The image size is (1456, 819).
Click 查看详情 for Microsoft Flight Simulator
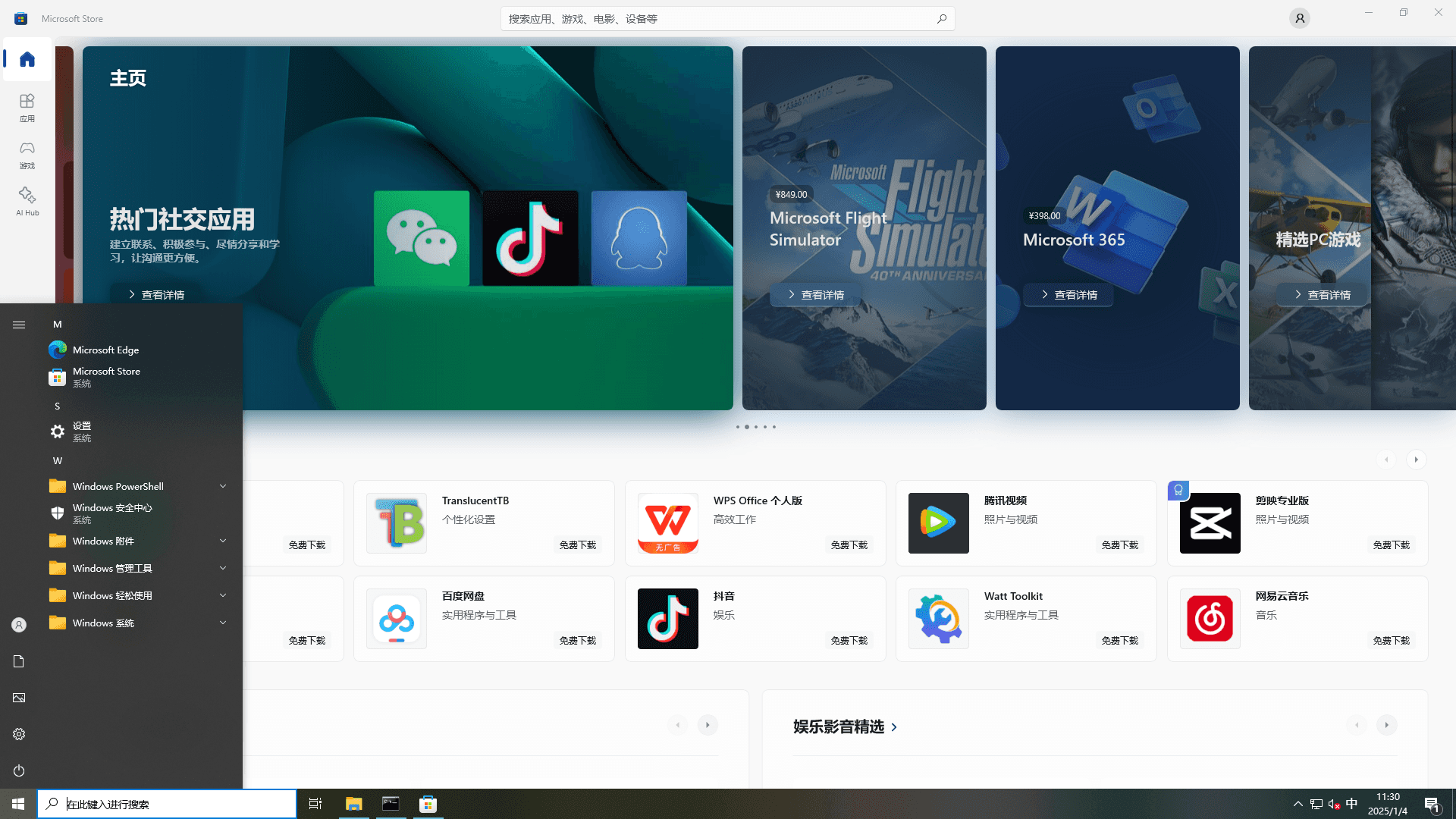click(815, 294)
